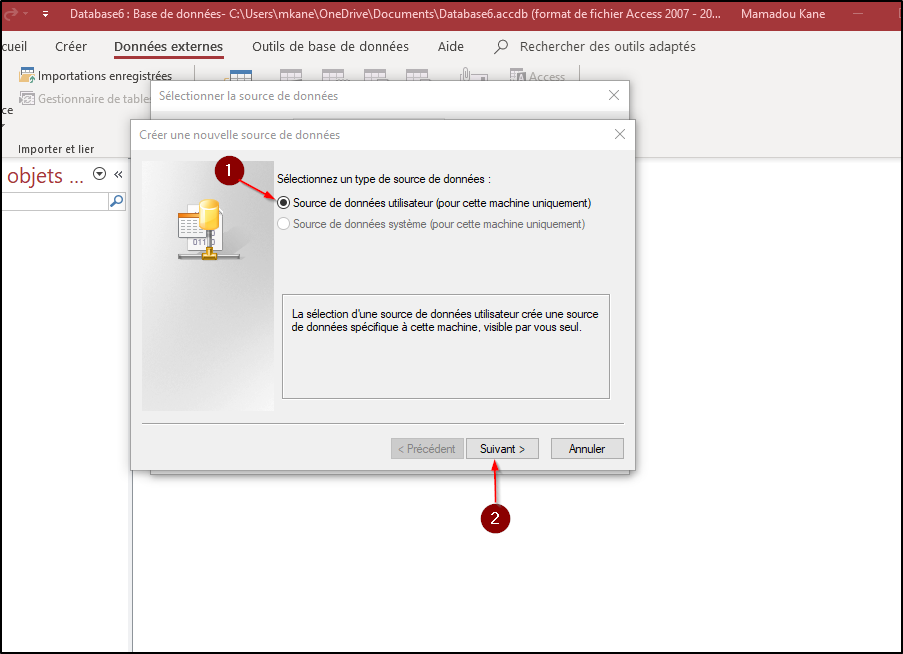Select the system data source option

[284, 225]
